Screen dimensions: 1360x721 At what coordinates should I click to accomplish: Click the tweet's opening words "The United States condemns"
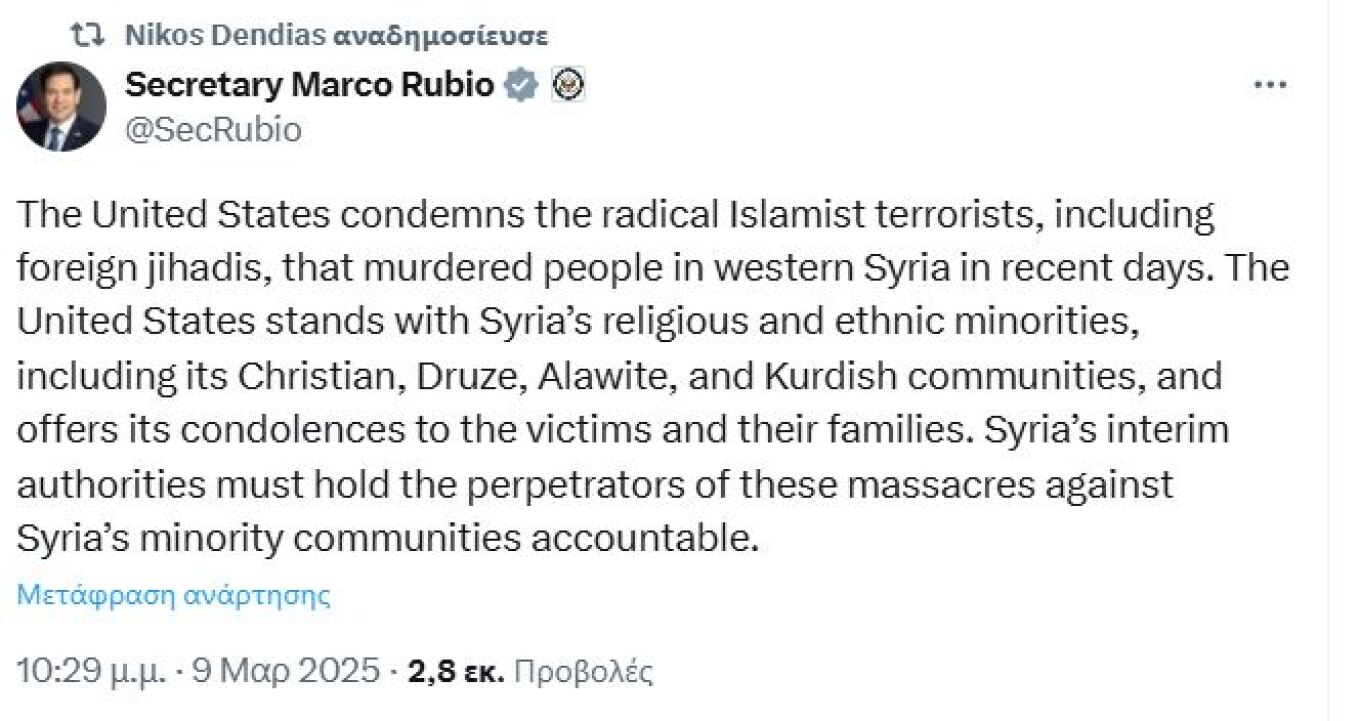pos(215,215)
